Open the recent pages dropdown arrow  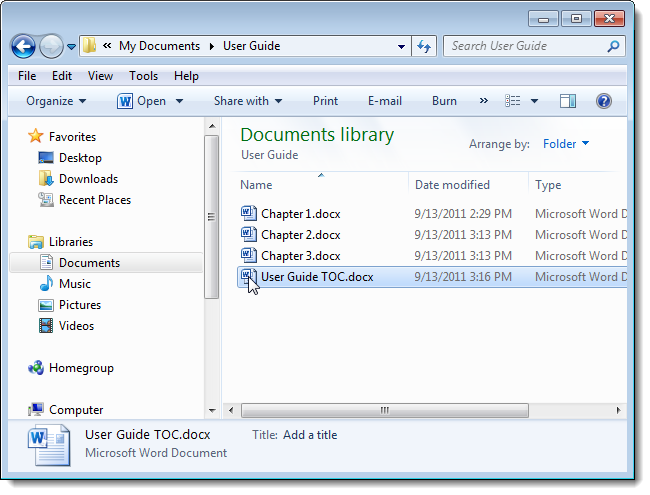[71, 46]
